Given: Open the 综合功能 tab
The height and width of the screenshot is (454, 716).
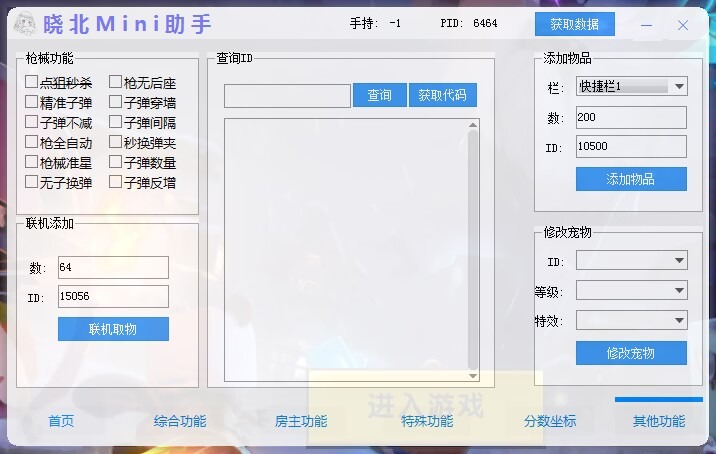Looking at the screenshot, I should point(180,421).
